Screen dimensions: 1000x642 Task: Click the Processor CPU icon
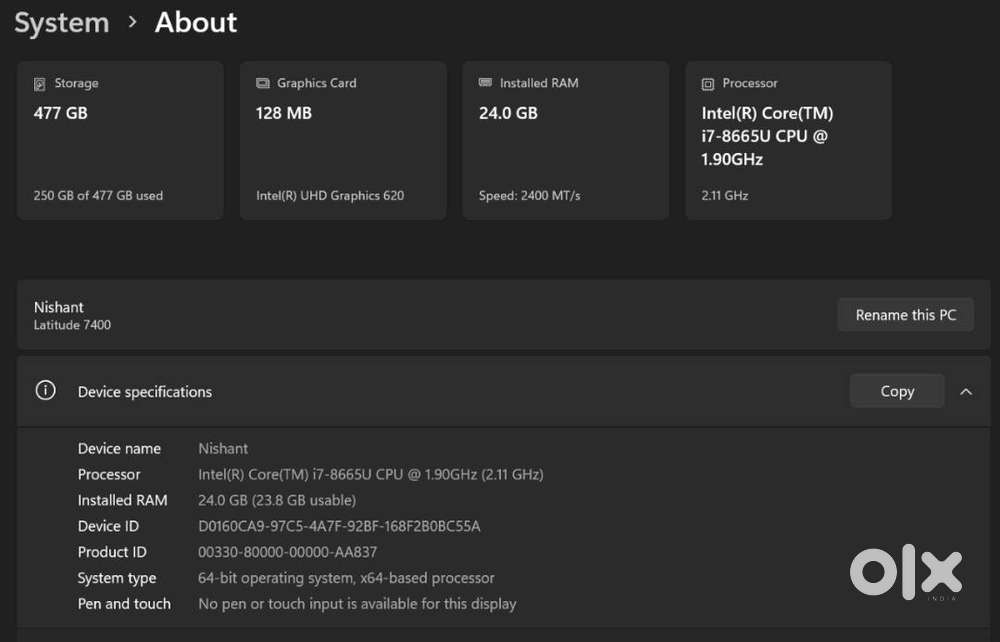pos(708,84)
